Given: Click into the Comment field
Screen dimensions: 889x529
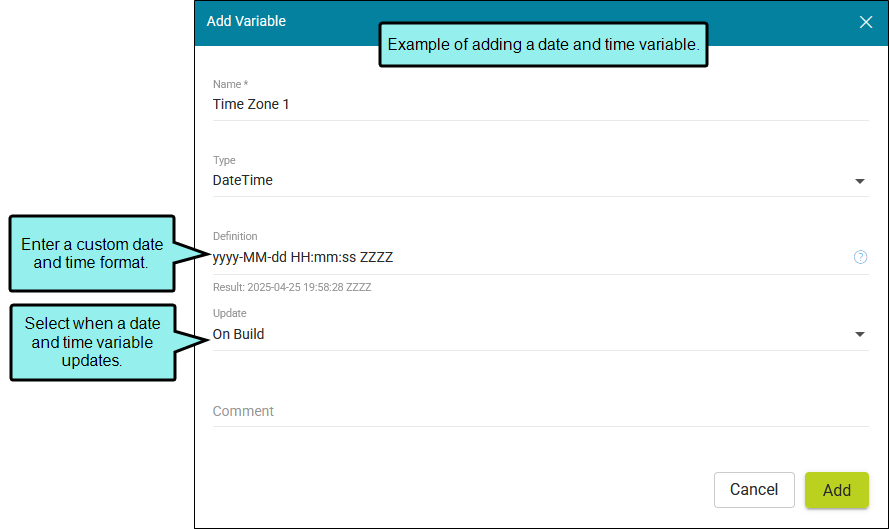Looking at the screenshot, I should (540, 411).
